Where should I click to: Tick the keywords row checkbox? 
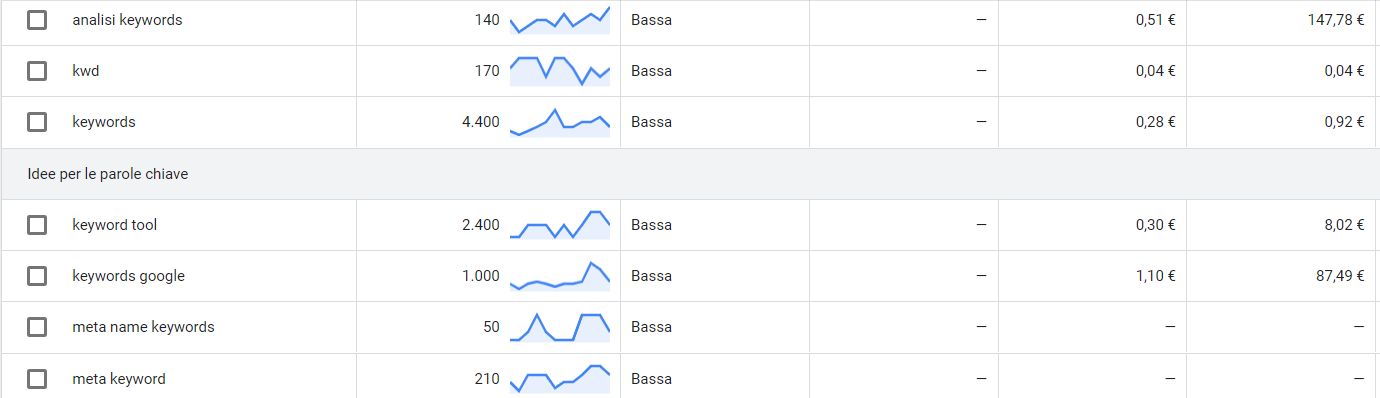pos(37,122)
